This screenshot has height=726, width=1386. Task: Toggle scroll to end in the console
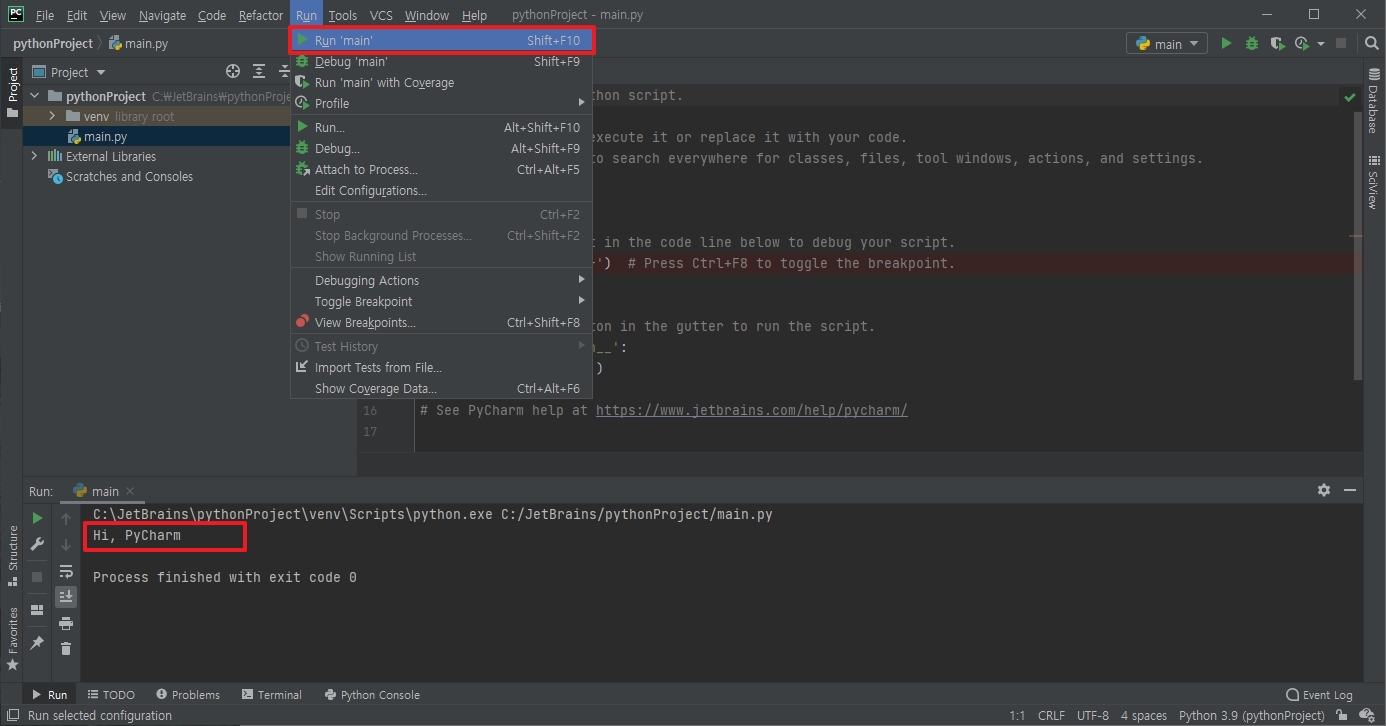[66, 596]
